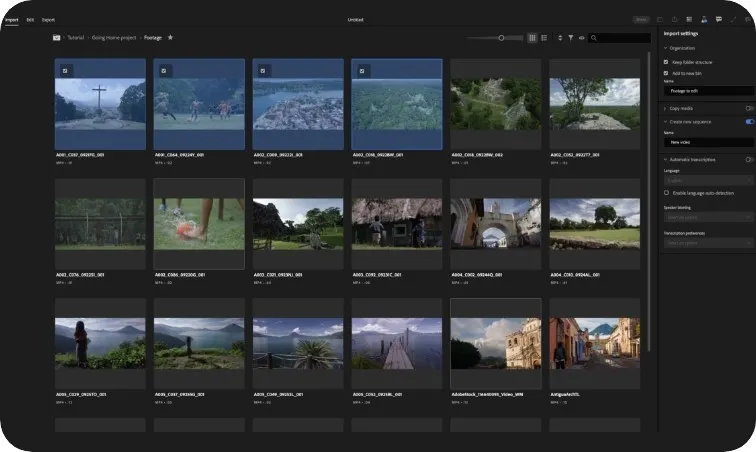Toggle Keep folder structure checkbox
The height and width of the screenshot is (452, 756).
(666, 62)
